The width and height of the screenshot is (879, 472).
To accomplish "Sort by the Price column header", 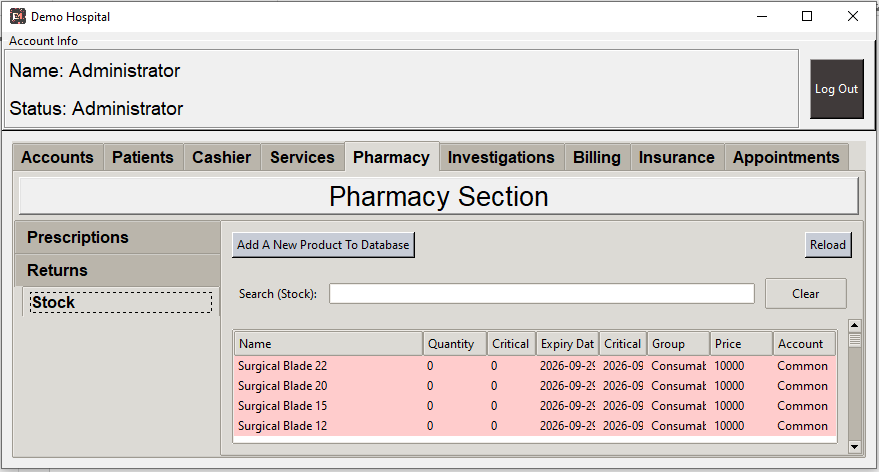I will coord(742,344).
